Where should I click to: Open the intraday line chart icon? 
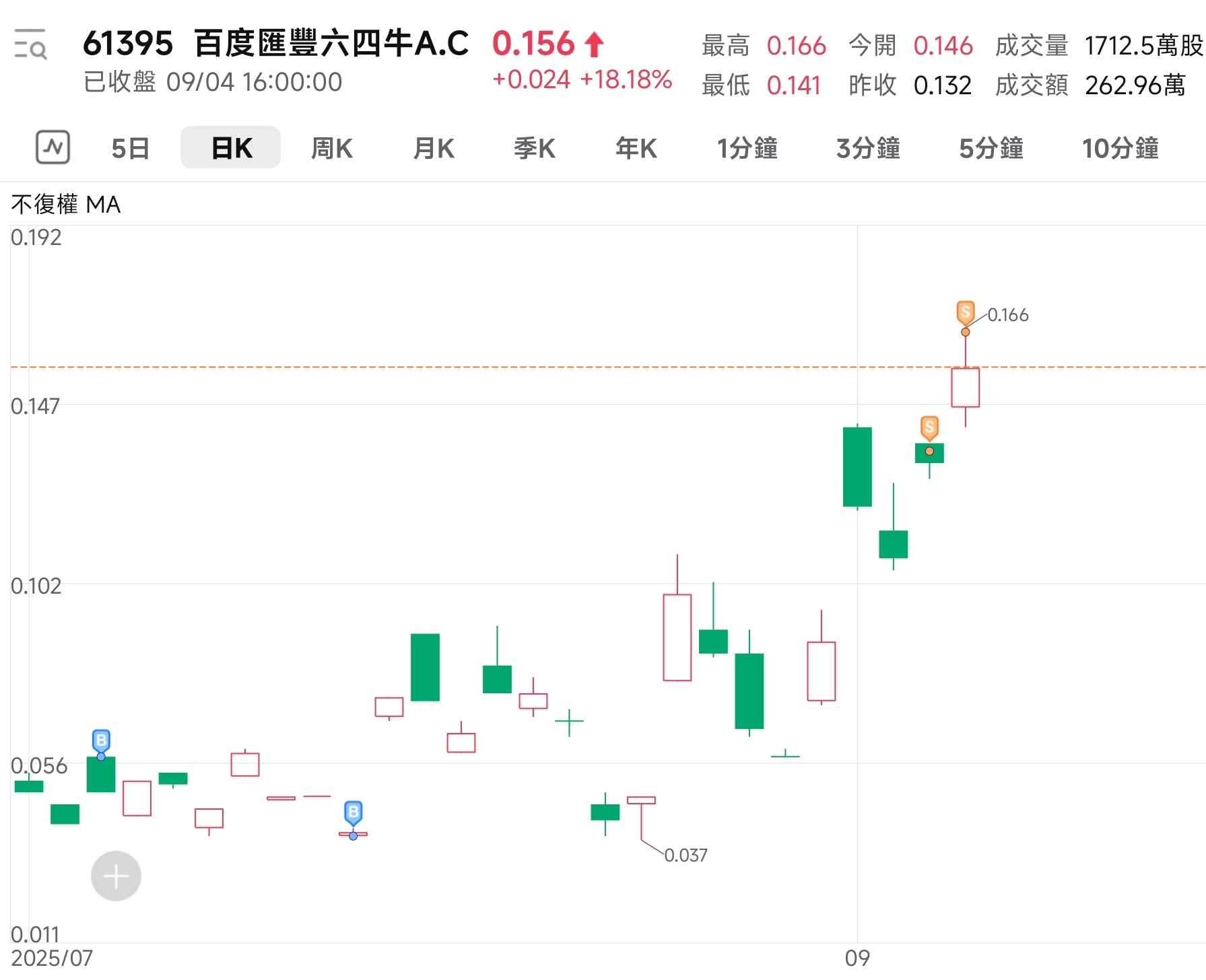point(53,147)
